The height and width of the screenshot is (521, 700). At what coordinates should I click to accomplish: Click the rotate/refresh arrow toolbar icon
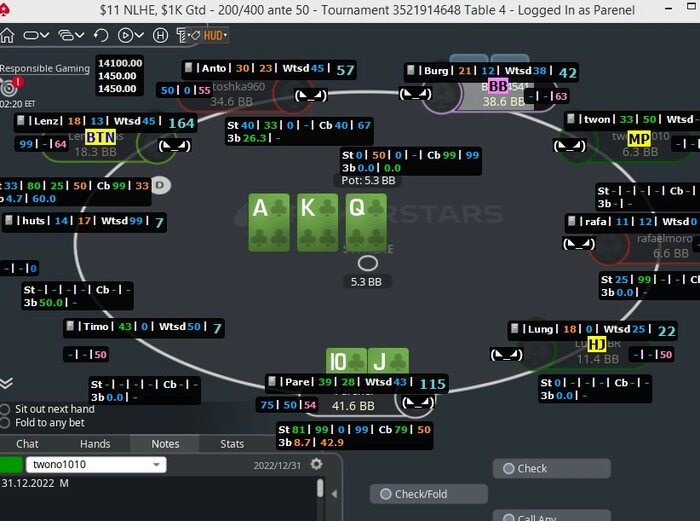point(101,35)
